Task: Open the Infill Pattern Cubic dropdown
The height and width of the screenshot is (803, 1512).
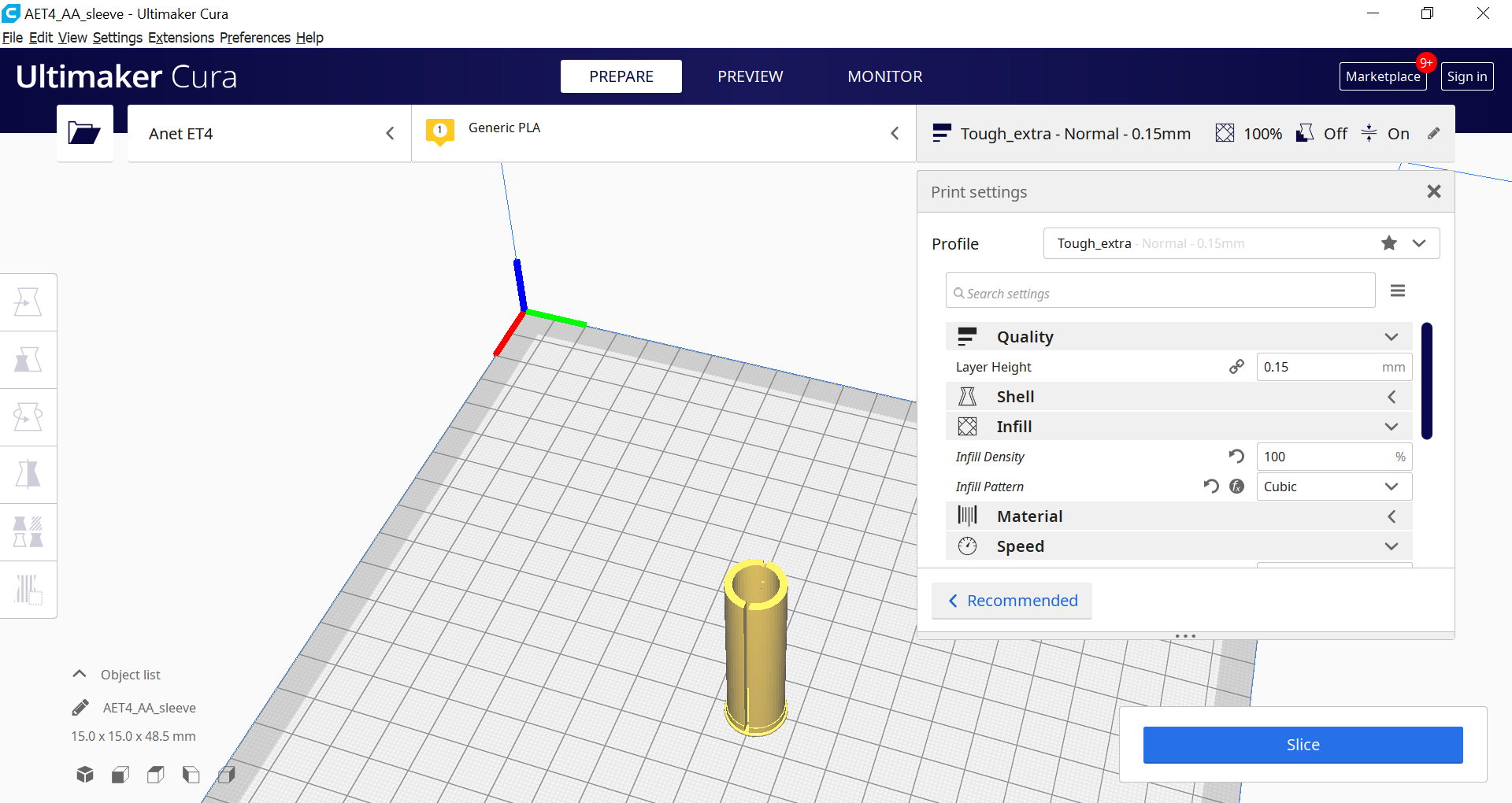Action: tap(1334, 487)
